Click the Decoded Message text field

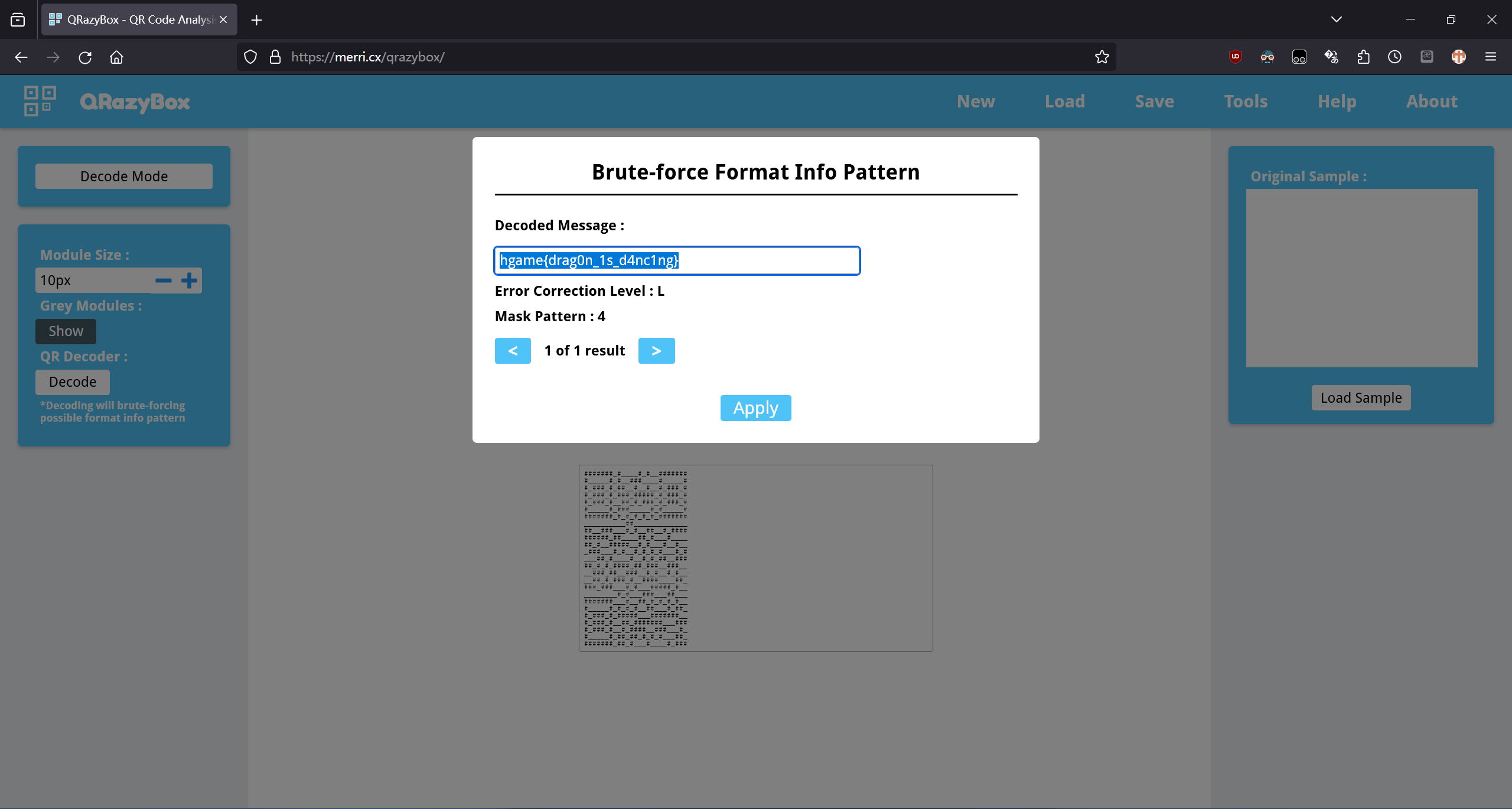[x=676, y=260]
